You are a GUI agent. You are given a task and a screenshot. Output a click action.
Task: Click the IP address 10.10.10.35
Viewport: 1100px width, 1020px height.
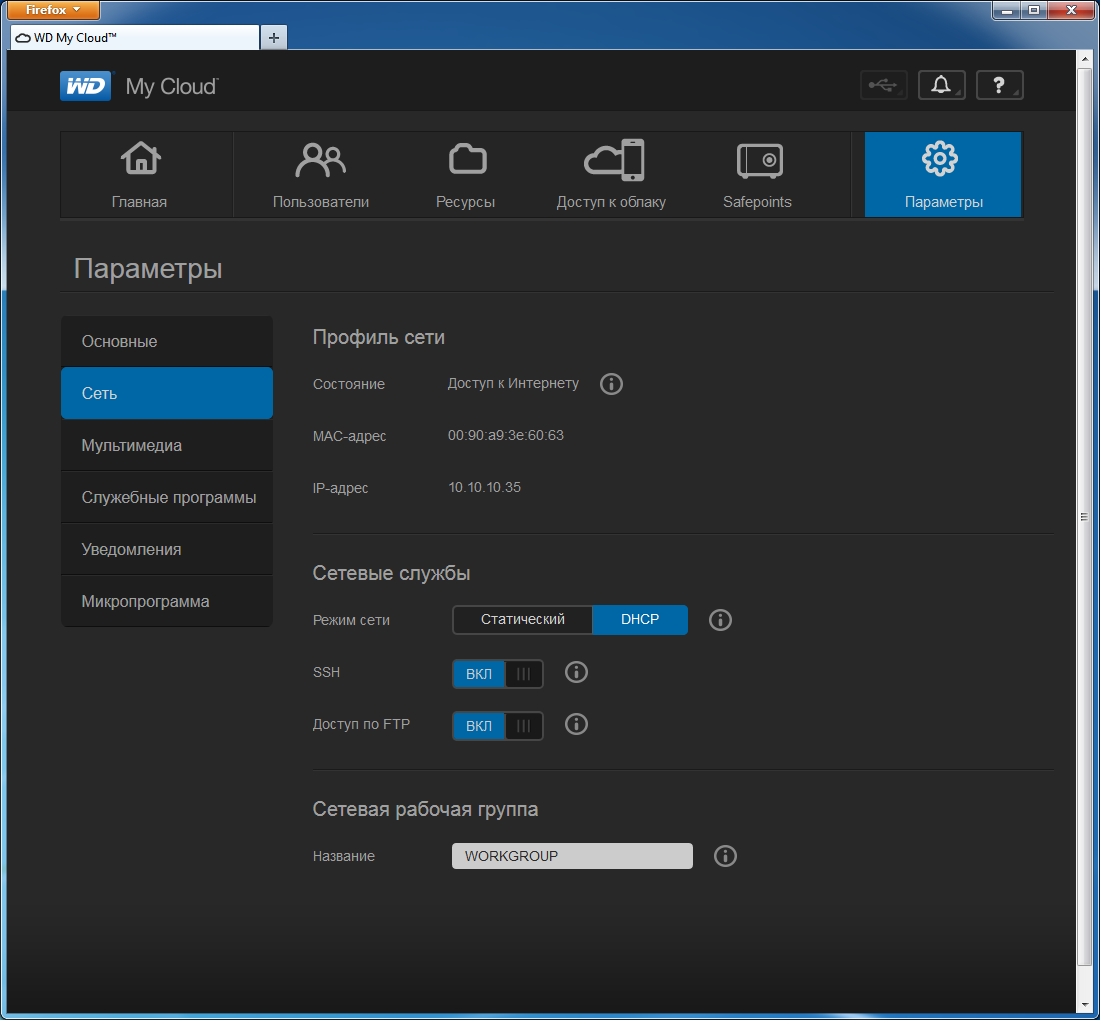pos(485,488)
